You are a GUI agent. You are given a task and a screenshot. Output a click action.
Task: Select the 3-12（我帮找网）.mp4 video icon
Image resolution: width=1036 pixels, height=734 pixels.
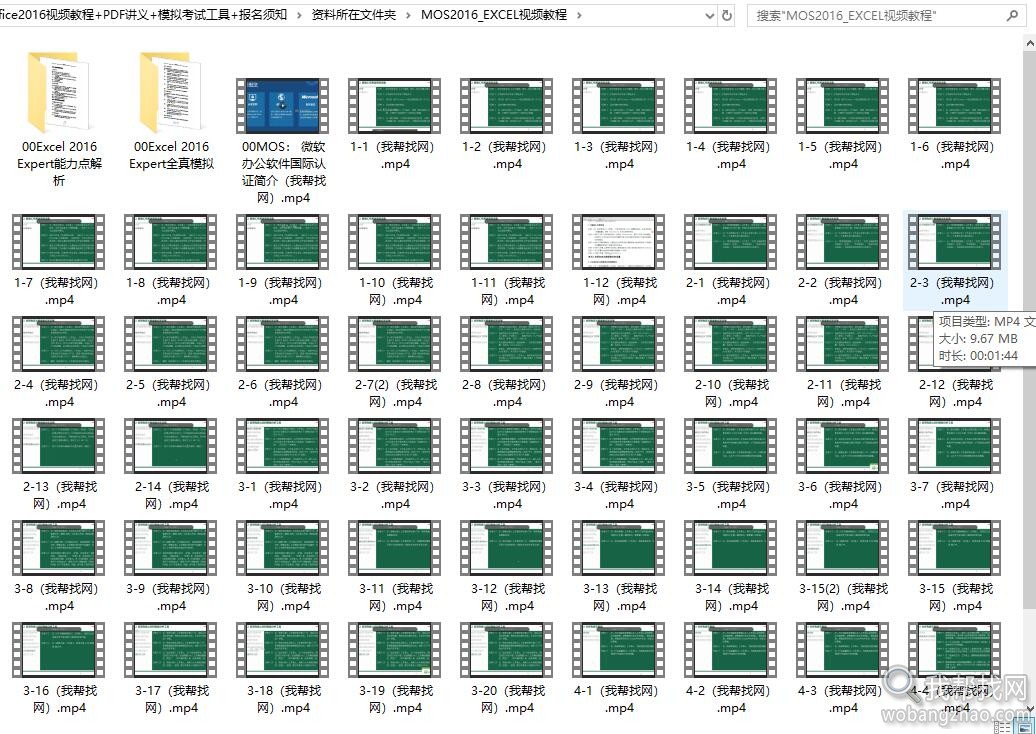[507, 548]
